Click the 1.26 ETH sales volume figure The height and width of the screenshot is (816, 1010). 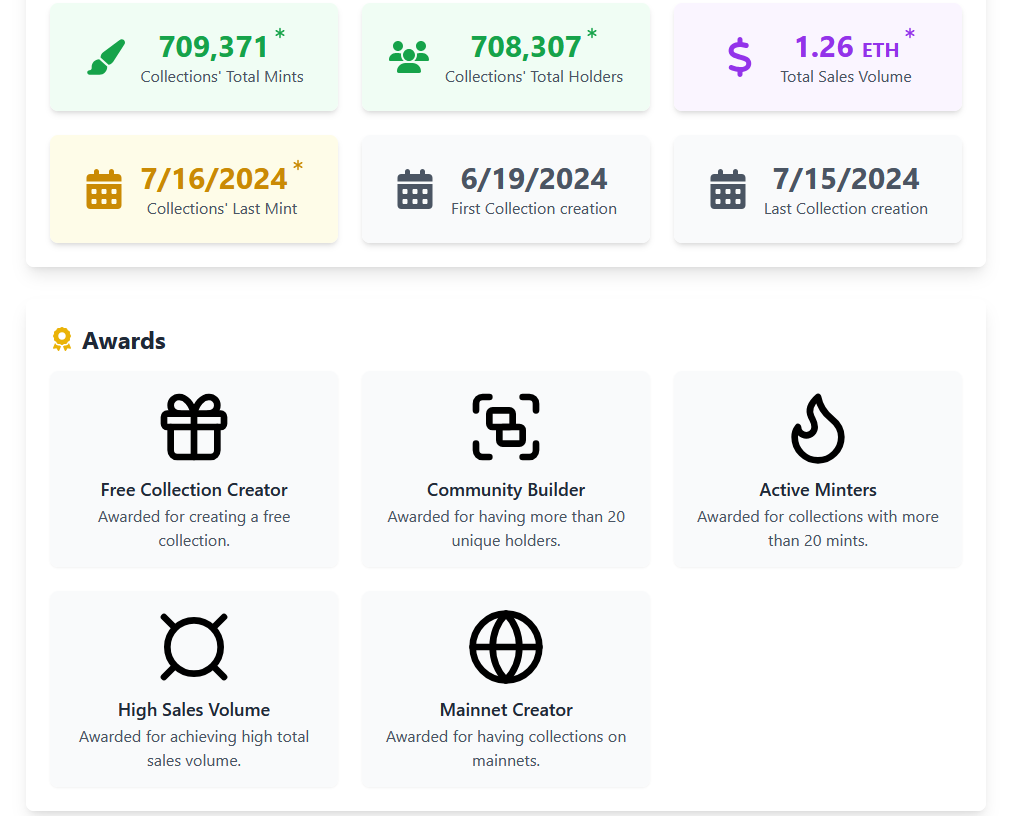coord(846,47)
